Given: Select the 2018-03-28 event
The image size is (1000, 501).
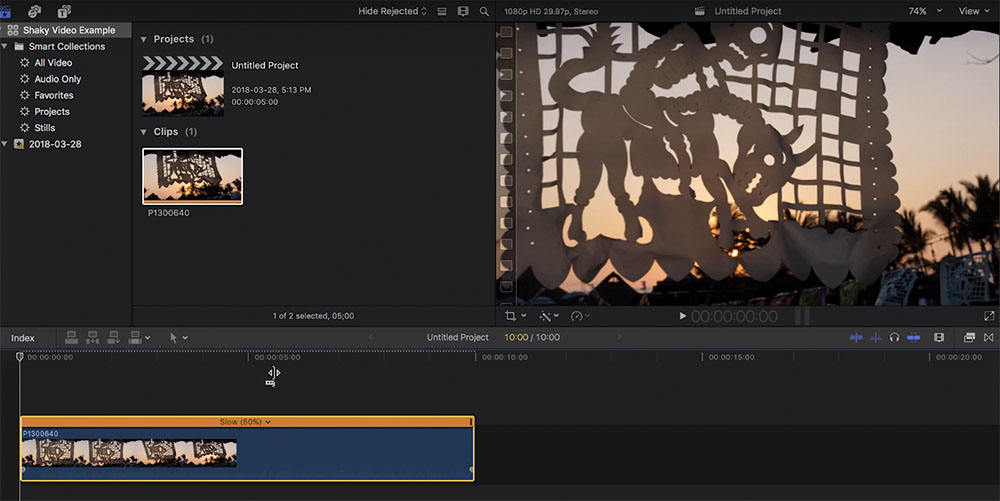Looking at the screenshot, I should coord(55,144).
